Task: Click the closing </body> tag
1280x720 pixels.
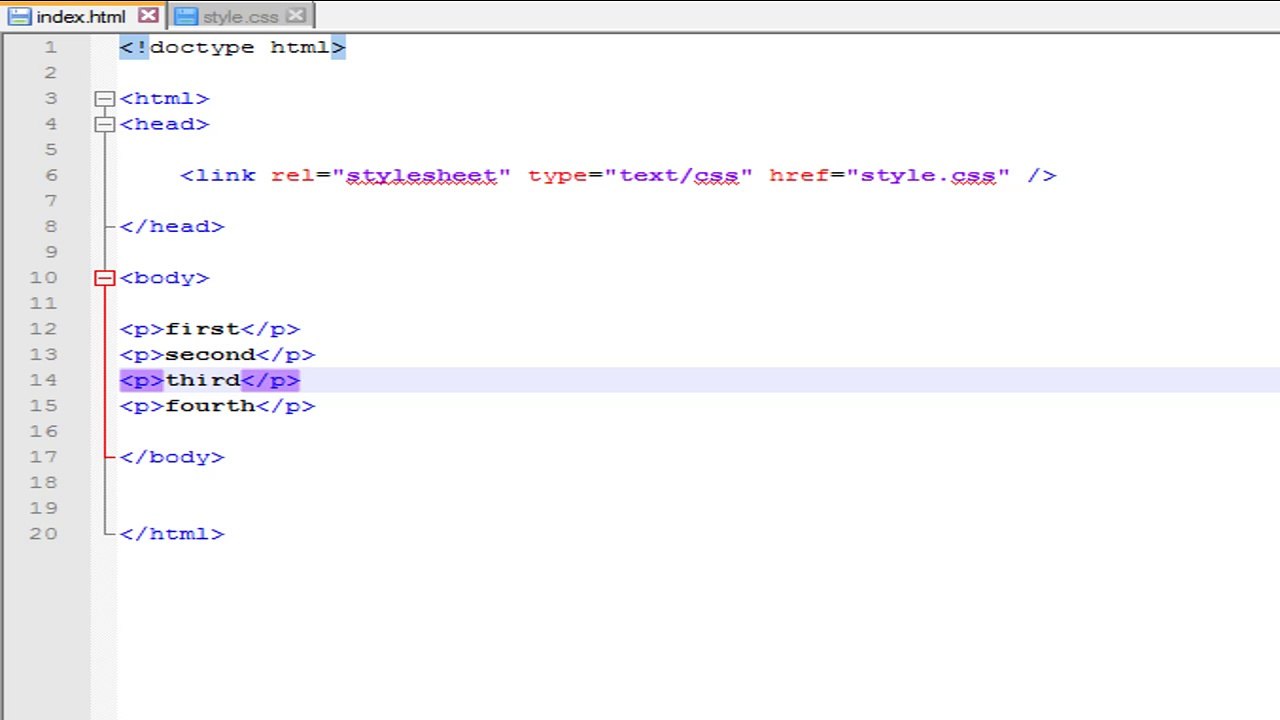Action: click(172, 457)
